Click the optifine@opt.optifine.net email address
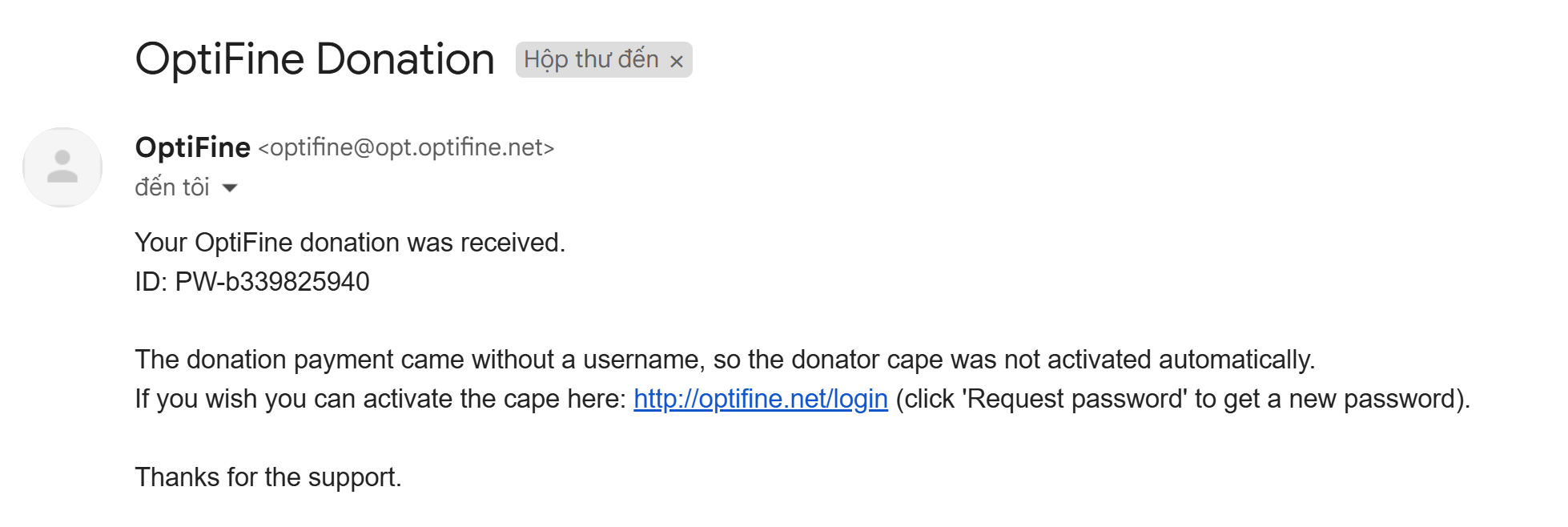Screen dimensions: 1568x527 [x=407, y=147]
